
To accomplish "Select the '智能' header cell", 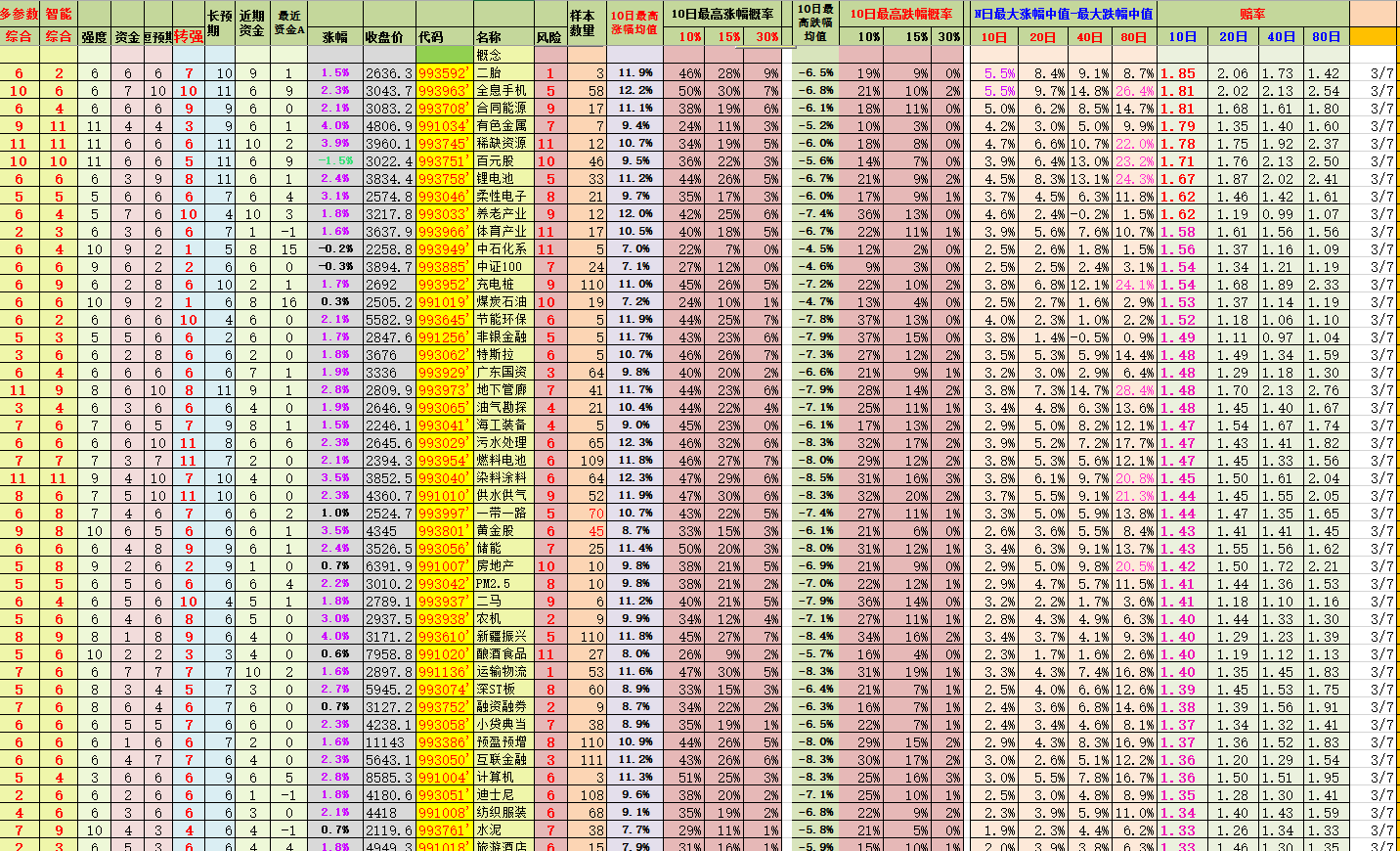I will pos(59,14).
